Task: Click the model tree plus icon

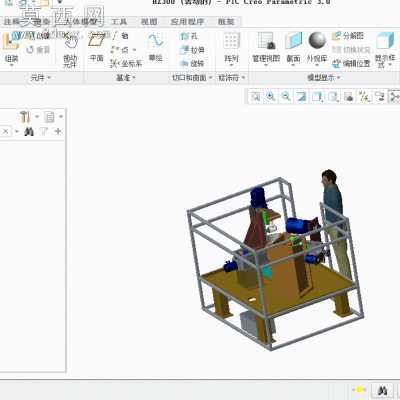Action: (58, 132)
